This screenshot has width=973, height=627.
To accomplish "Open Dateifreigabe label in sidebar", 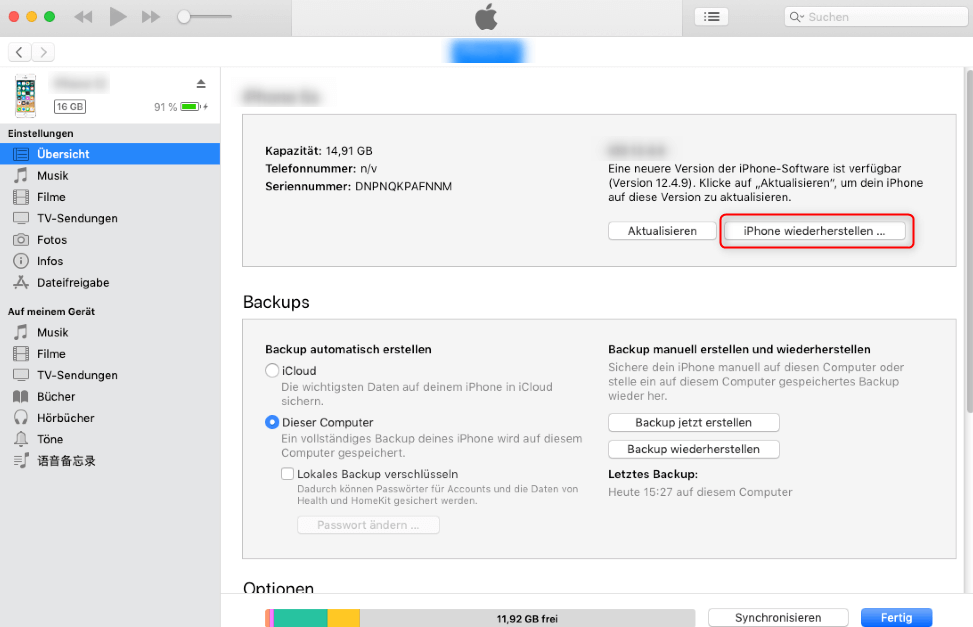I will pyautogui.click(x=73, y=282).
